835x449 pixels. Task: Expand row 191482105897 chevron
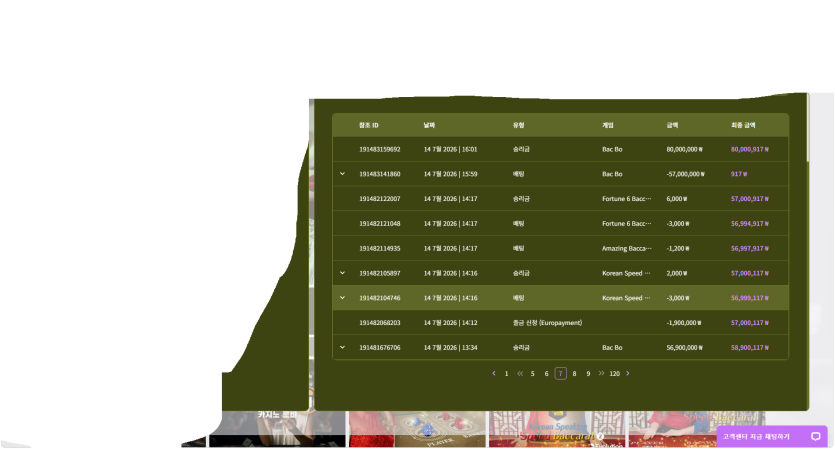tap(342, 273)
